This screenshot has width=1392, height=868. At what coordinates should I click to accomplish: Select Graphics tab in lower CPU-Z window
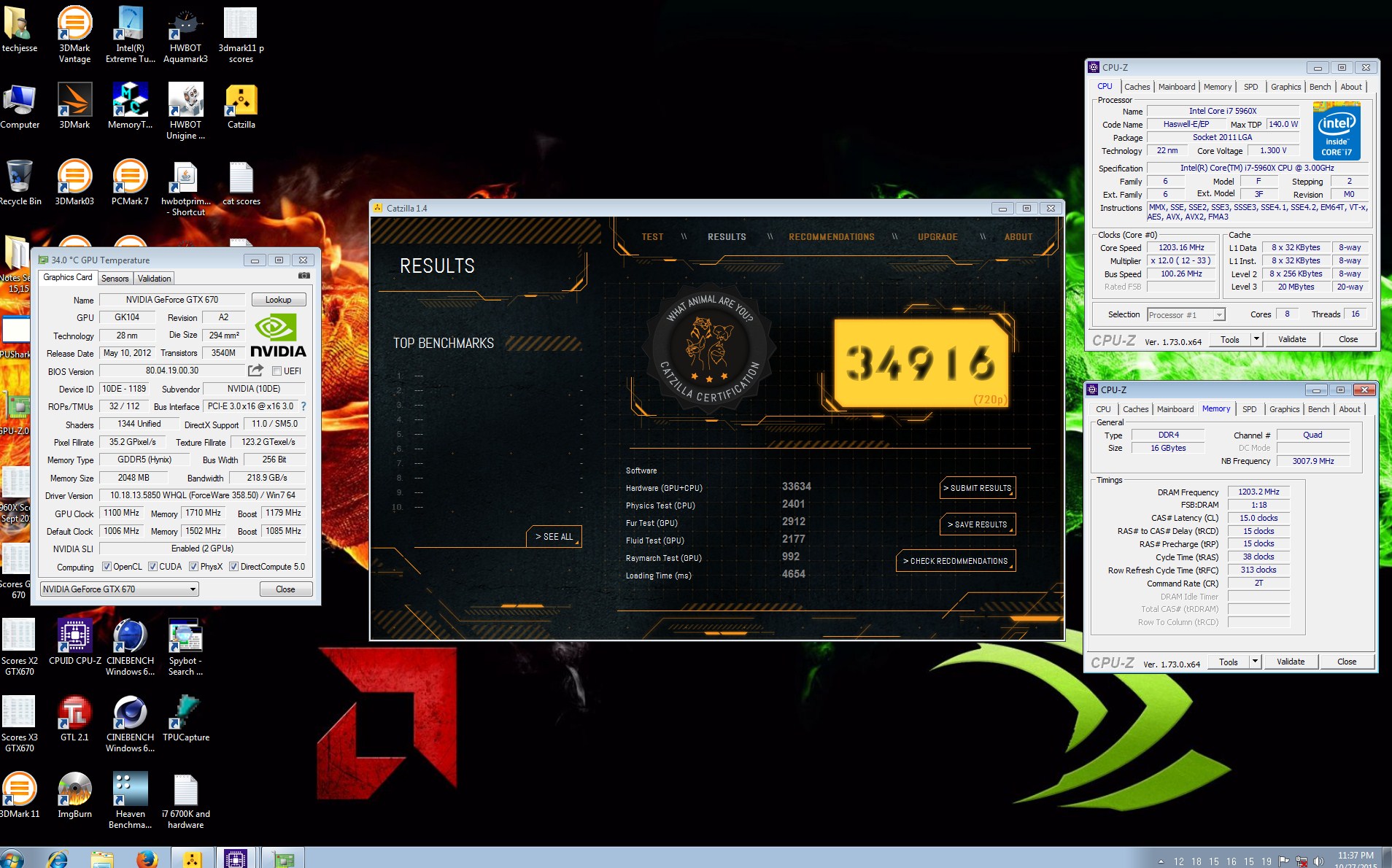(1284, 409)
